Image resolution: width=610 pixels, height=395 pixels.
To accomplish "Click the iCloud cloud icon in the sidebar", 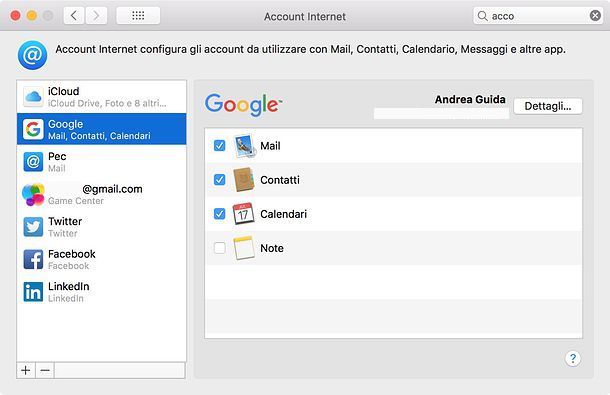I will [33, 97].
